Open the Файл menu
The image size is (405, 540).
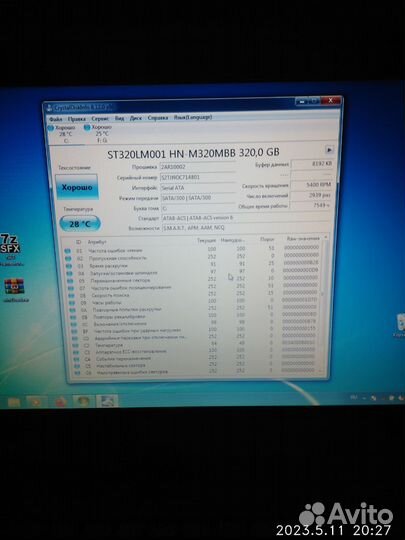point(55,119)
